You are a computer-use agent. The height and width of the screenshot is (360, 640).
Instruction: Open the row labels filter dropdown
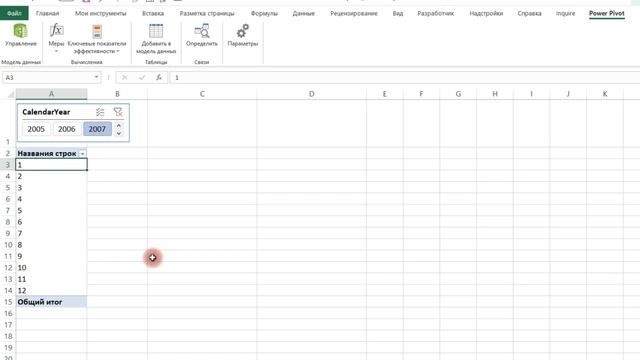tap(82, 153)
